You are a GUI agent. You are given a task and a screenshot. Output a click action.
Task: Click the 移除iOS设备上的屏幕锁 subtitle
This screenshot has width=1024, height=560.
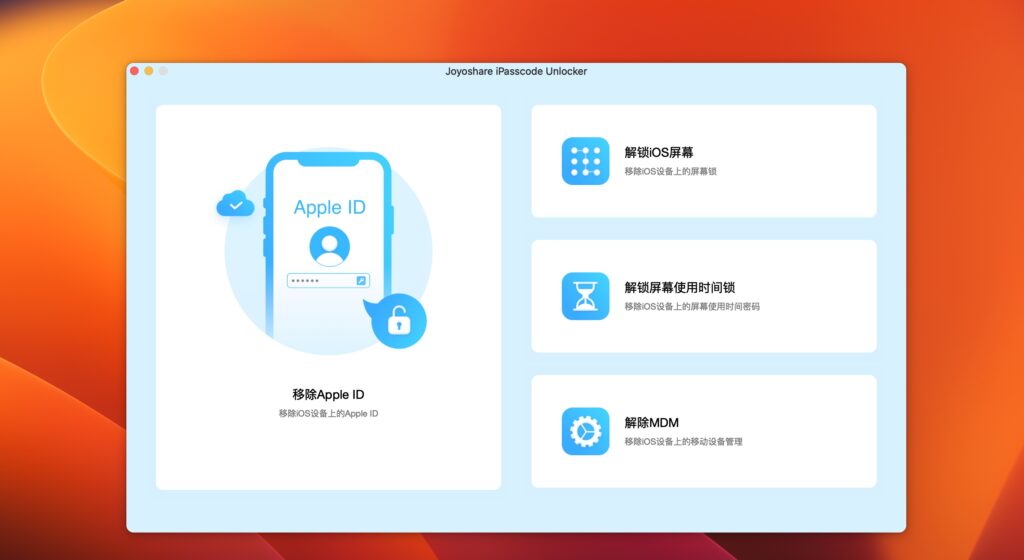tap(670, 172)
